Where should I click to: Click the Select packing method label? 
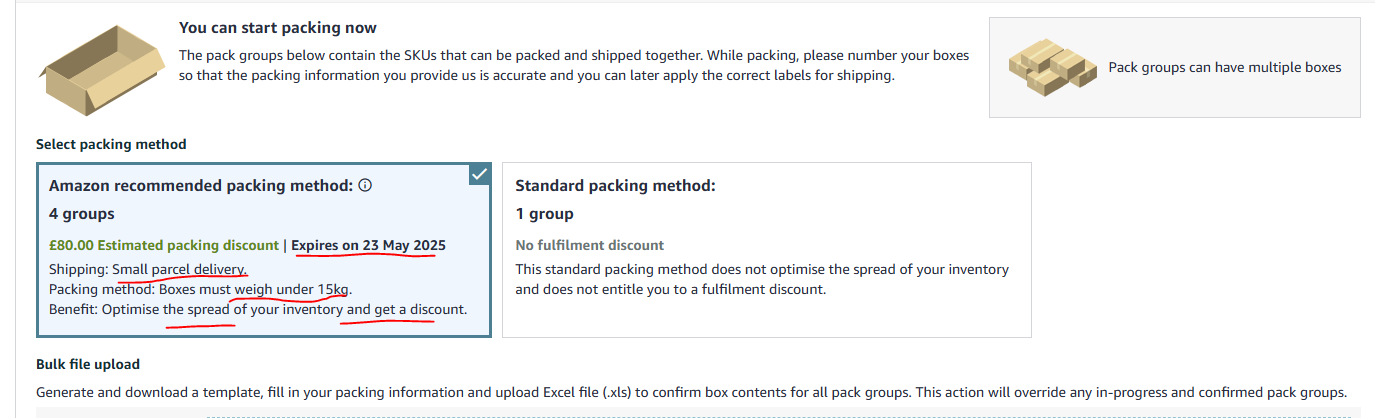111,144
